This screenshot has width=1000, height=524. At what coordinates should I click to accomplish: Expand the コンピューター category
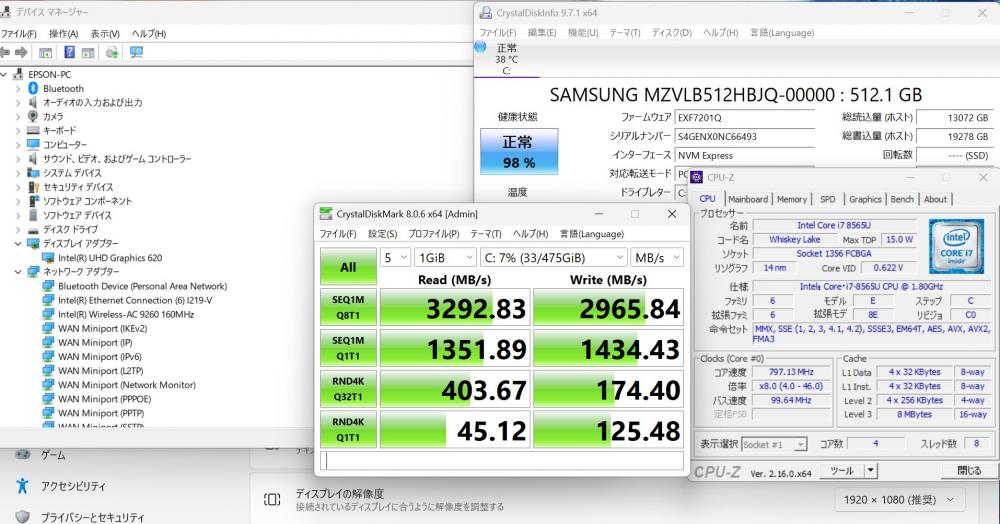coord(18,145)
